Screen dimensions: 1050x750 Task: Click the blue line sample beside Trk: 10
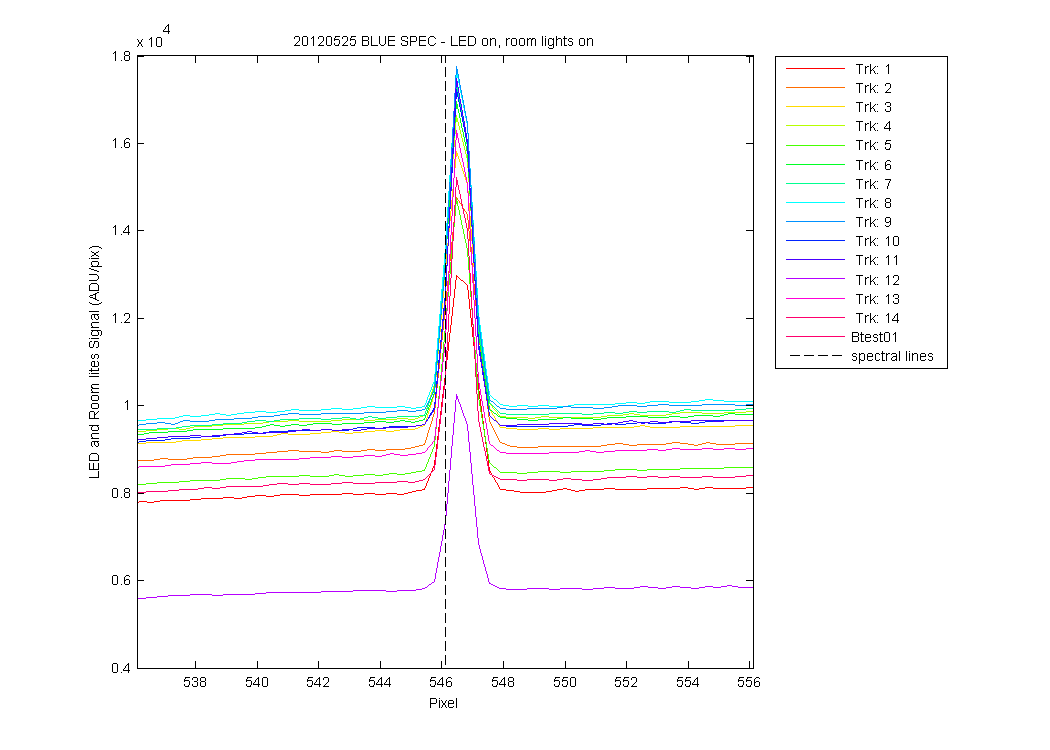pos(815,240)
